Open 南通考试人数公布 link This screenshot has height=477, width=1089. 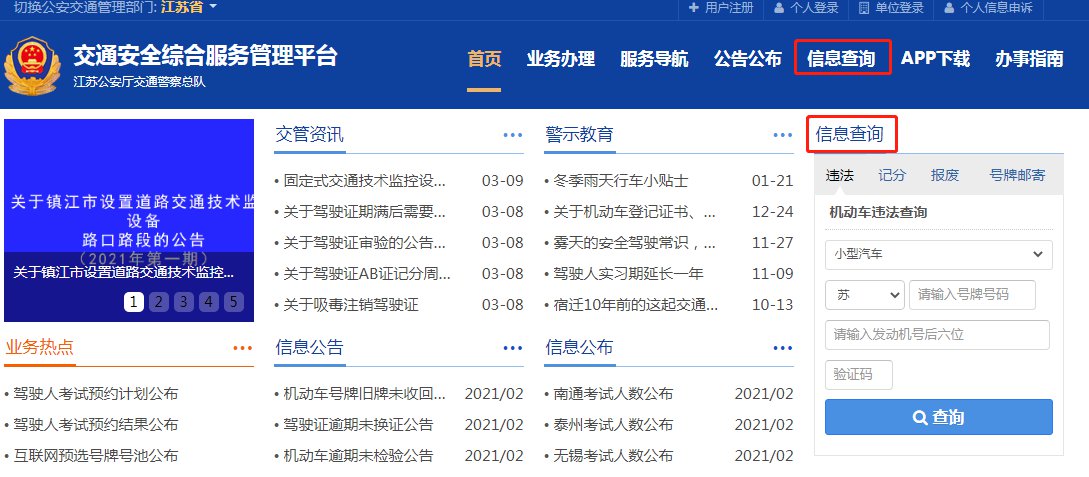tap(613, 394)
